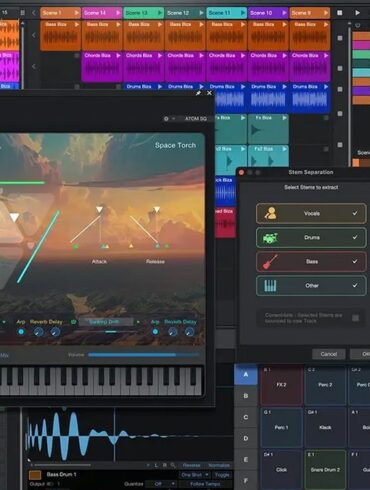Open the Quantize Off dropdown
Image resolution: width=370 pixels, height=490 pixels.
tap(161, 484)
